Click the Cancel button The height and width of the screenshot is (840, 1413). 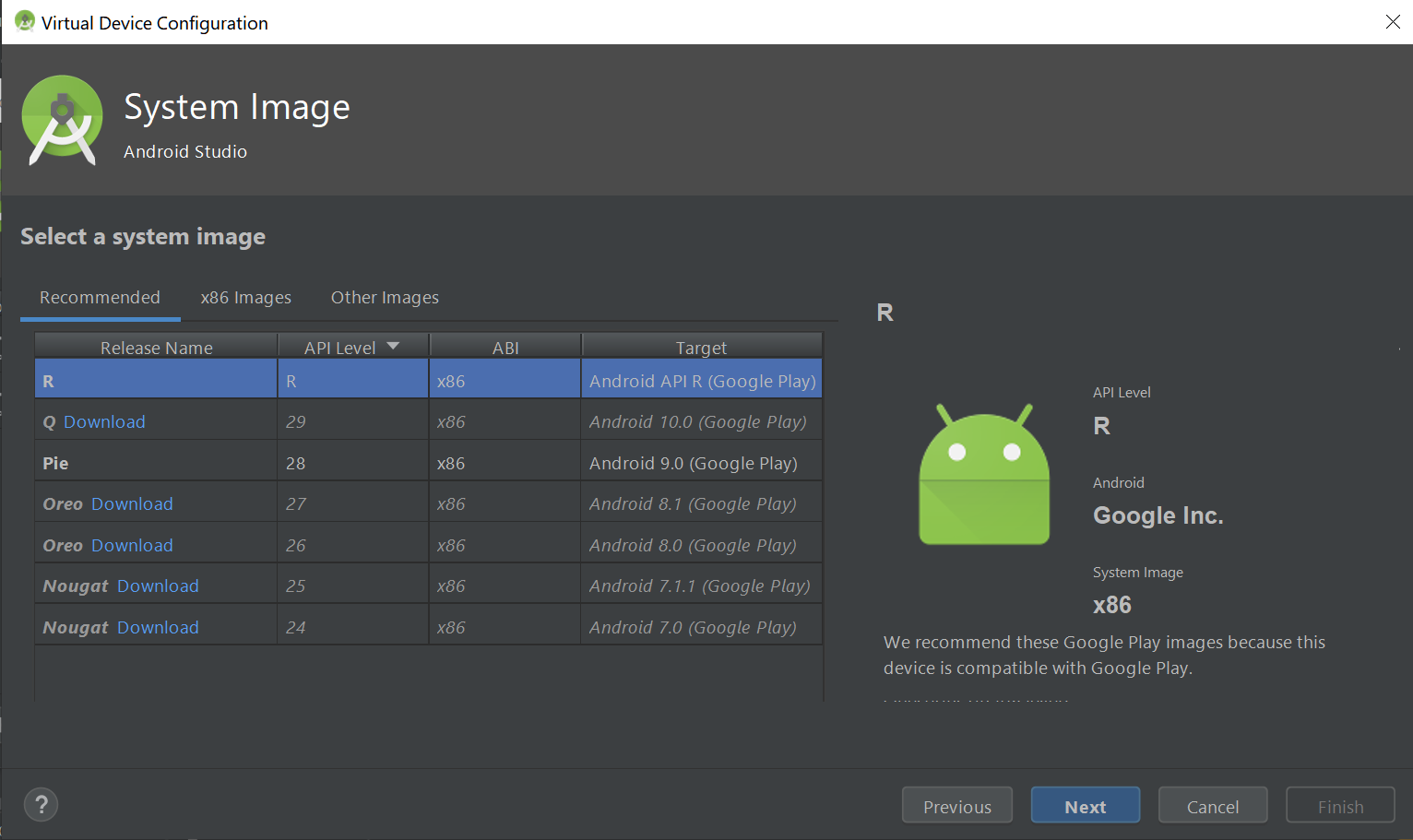[1212, 804]
